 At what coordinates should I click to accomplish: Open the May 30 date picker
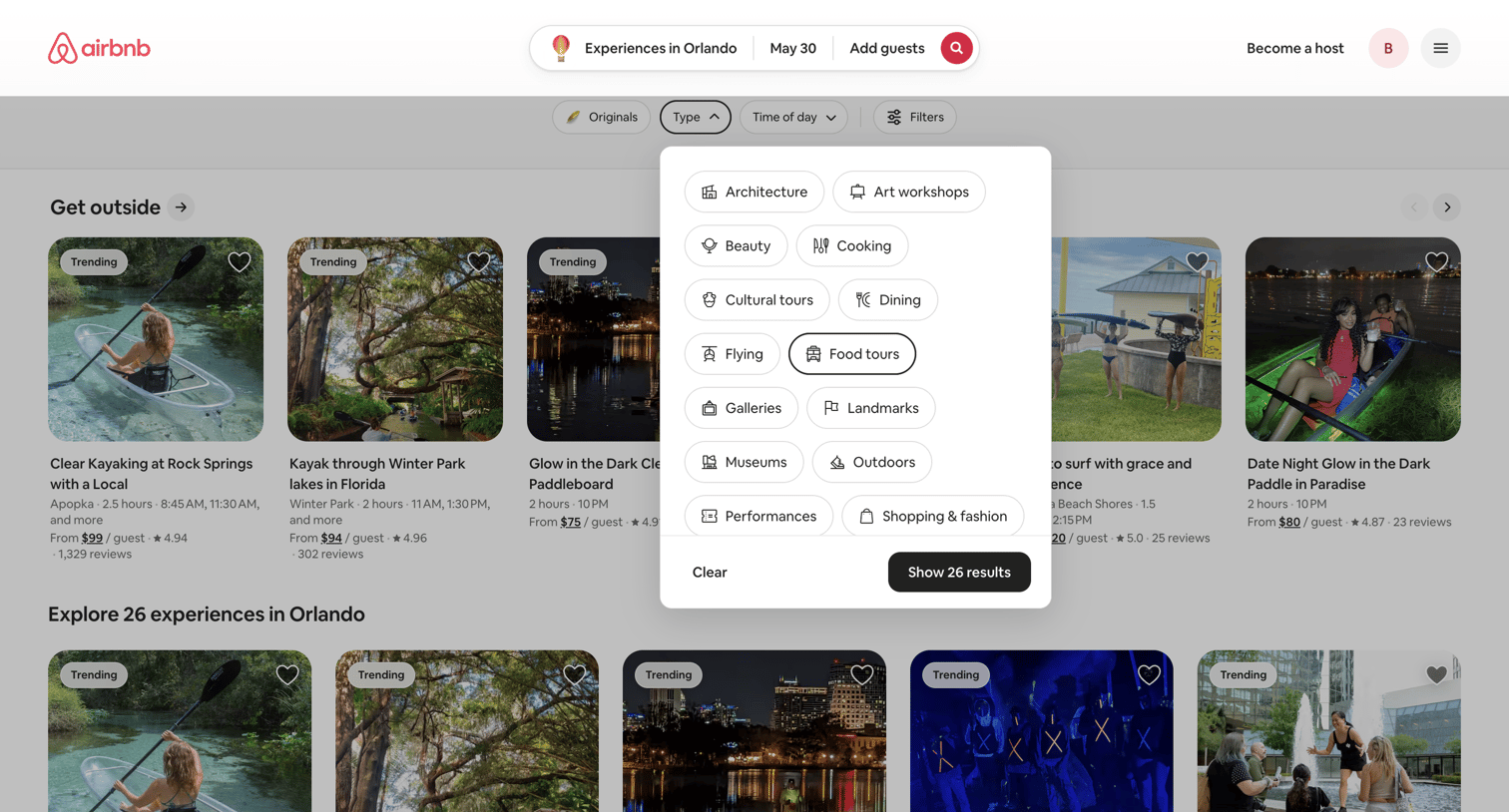pos(793,48)
